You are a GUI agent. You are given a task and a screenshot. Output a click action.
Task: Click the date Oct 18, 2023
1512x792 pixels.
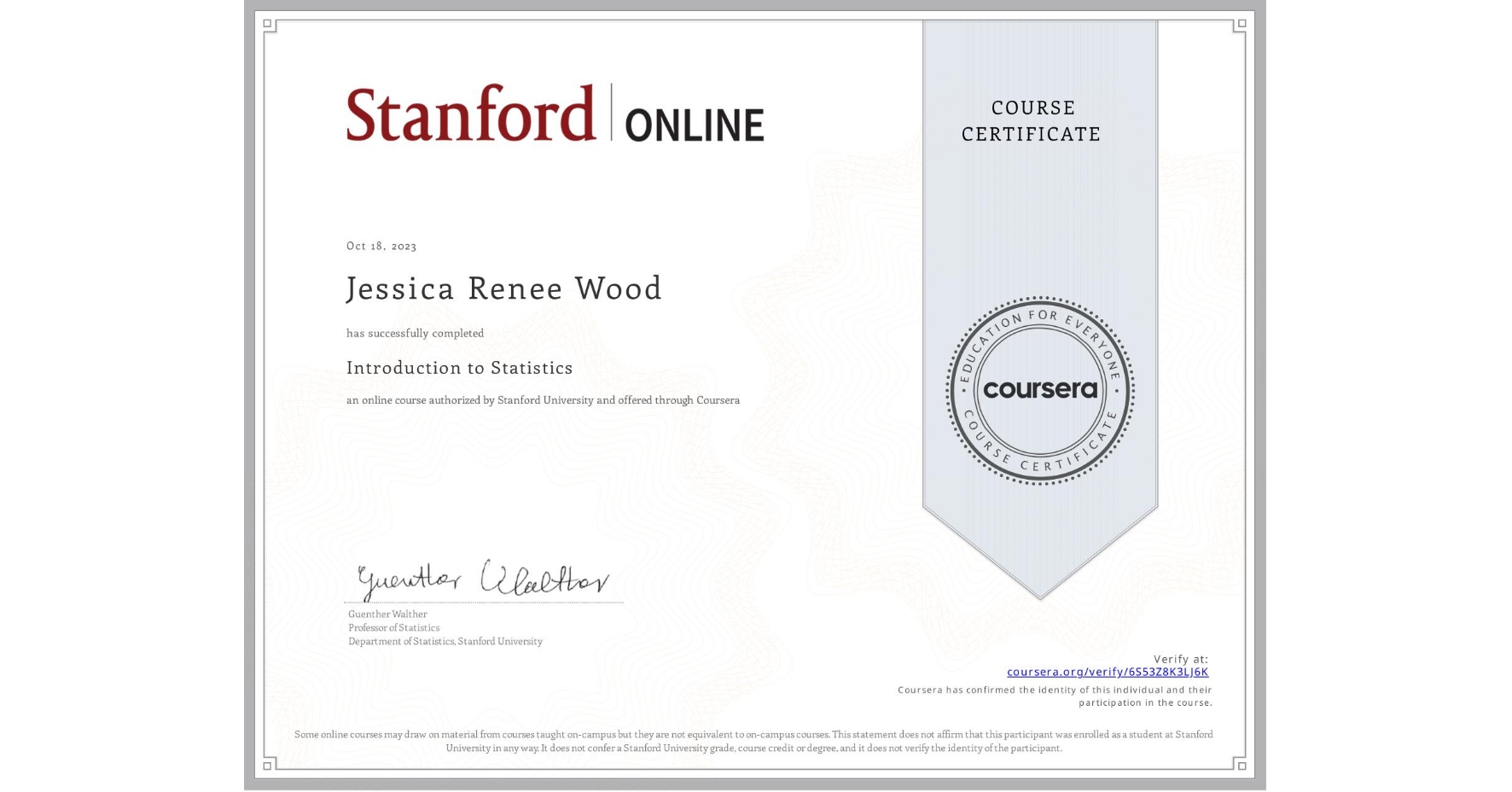point(381,246)
